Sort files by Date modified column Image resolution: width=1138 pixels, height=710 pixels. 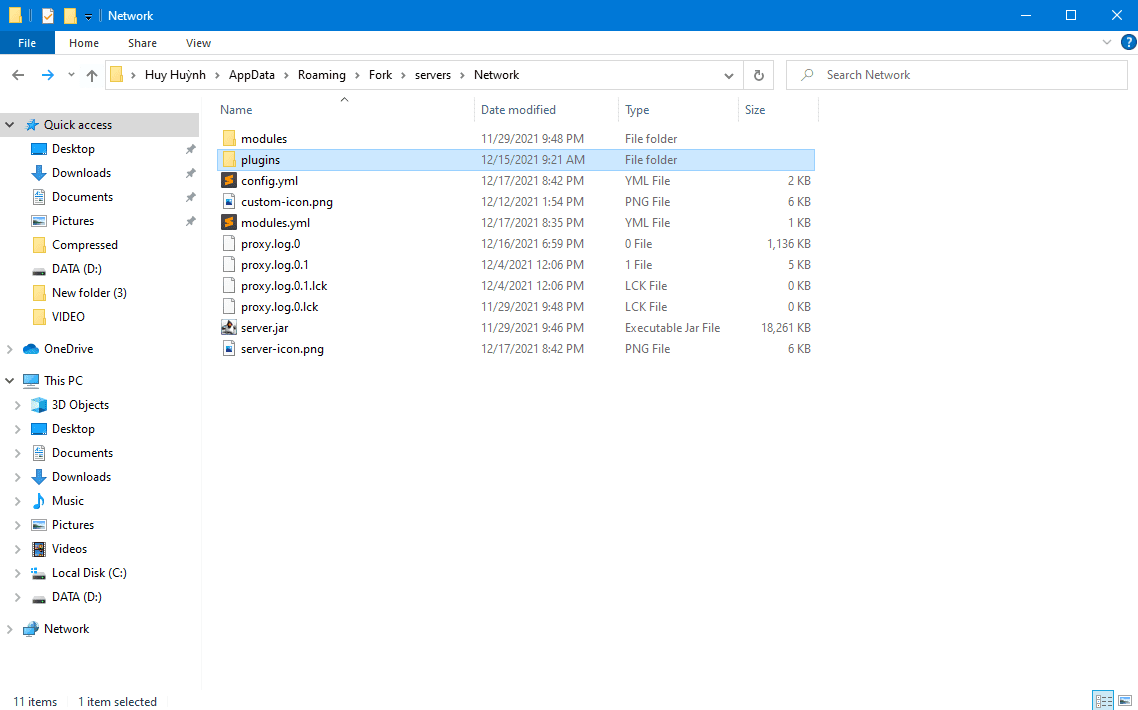(x=518, y=110)
